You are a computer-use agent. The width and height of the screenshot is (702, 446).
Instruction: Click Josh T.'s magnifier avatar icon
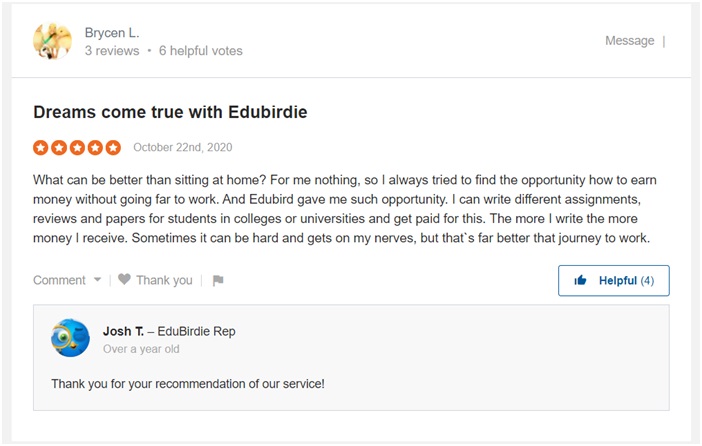click(70, 339)
